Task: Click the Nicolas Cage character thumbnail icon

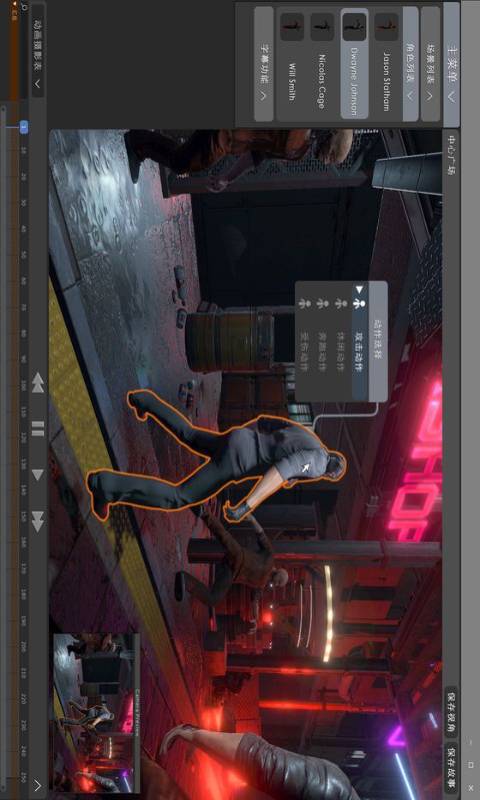Action: pos(322,27)
